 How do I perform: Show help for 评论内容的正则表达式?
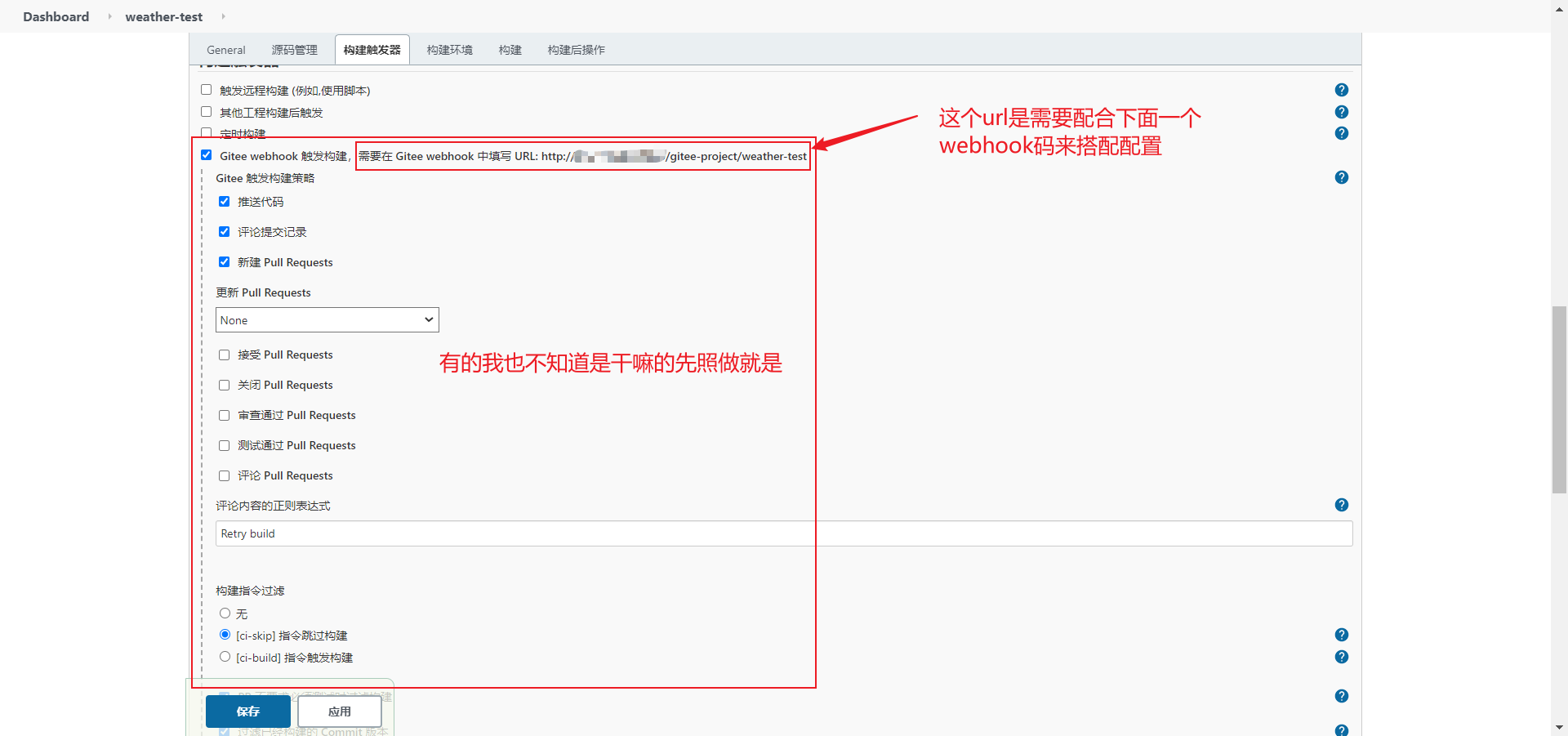pyautogui.click(x=1341, y=505)
